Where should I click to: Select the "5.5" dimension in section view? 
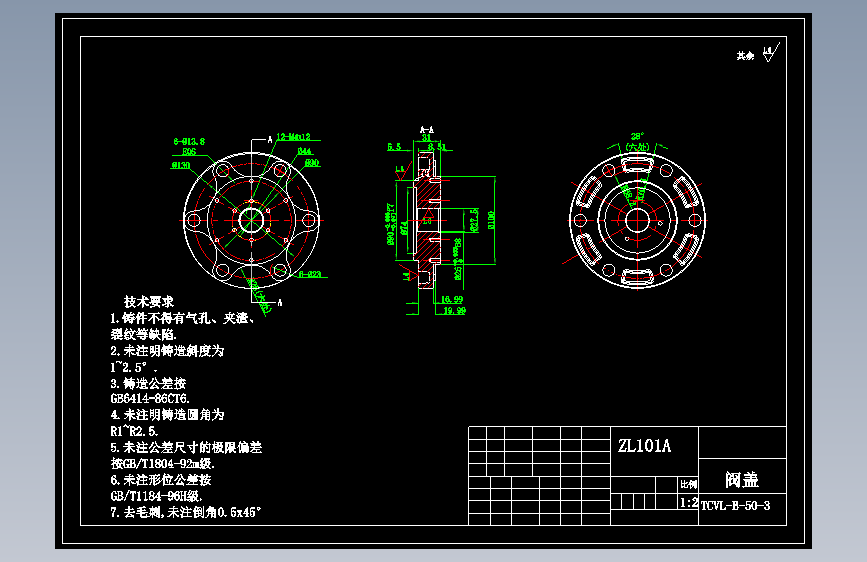tap(394, 147)
